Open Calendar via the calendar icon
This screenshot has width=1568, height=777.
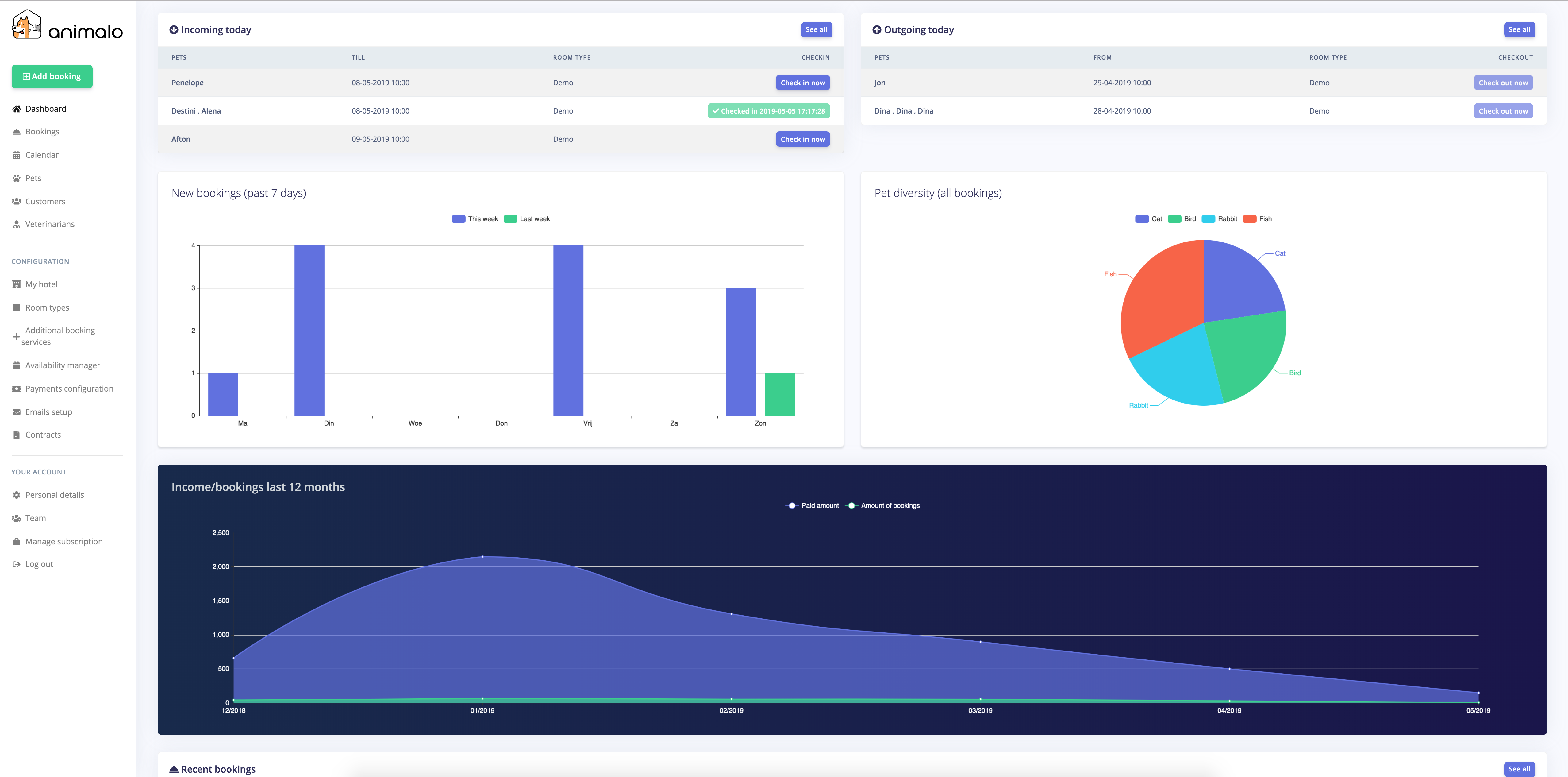pyautogui.click(x=17, y=155)
